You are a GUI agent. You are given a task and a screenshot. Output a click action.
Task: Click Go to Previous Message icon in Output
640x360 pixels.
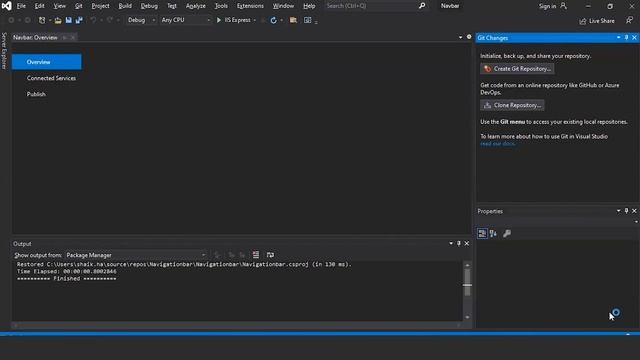[x=231, y=255]
